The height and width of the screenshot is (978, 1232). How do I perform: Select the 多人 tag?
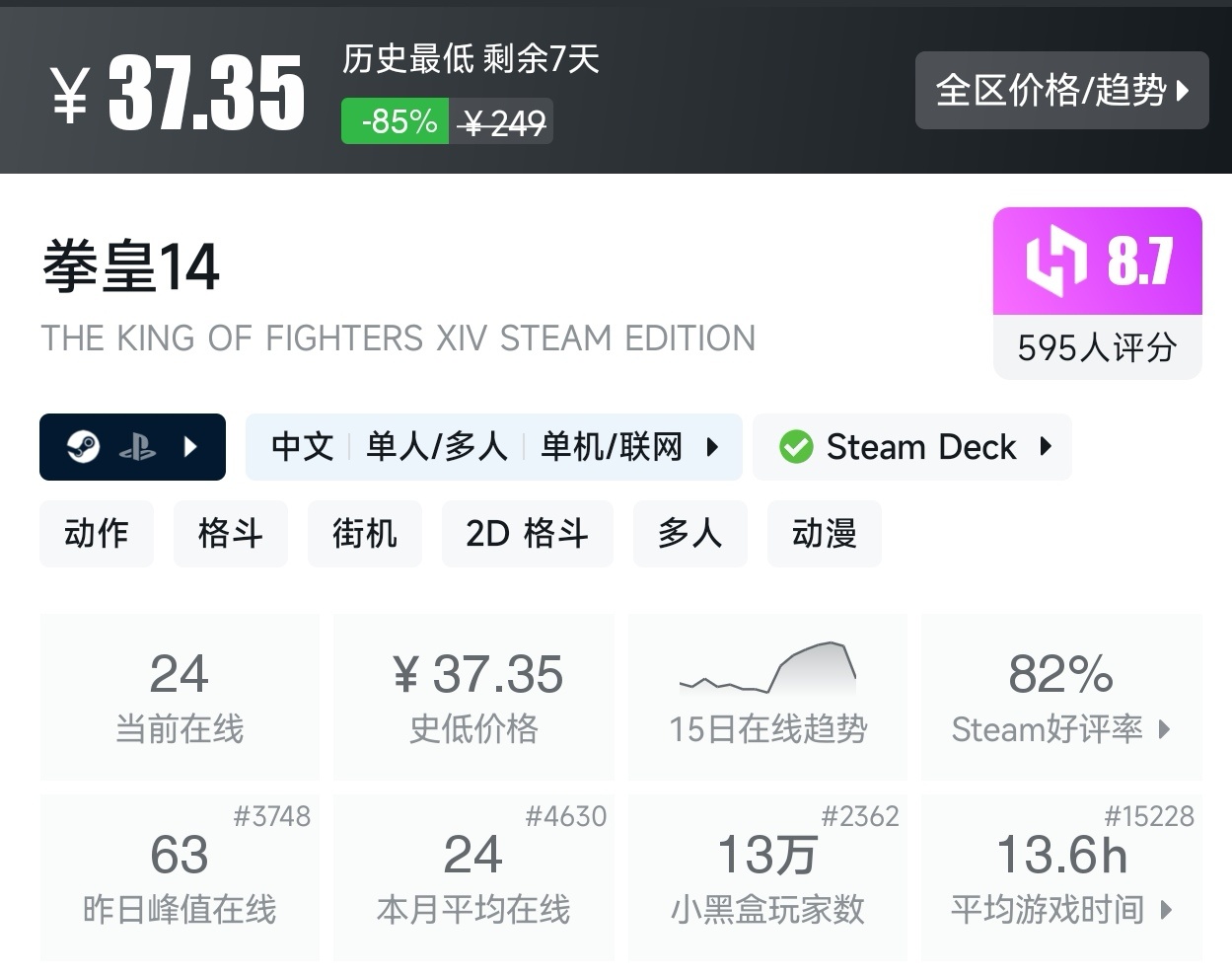coord(690,534)
